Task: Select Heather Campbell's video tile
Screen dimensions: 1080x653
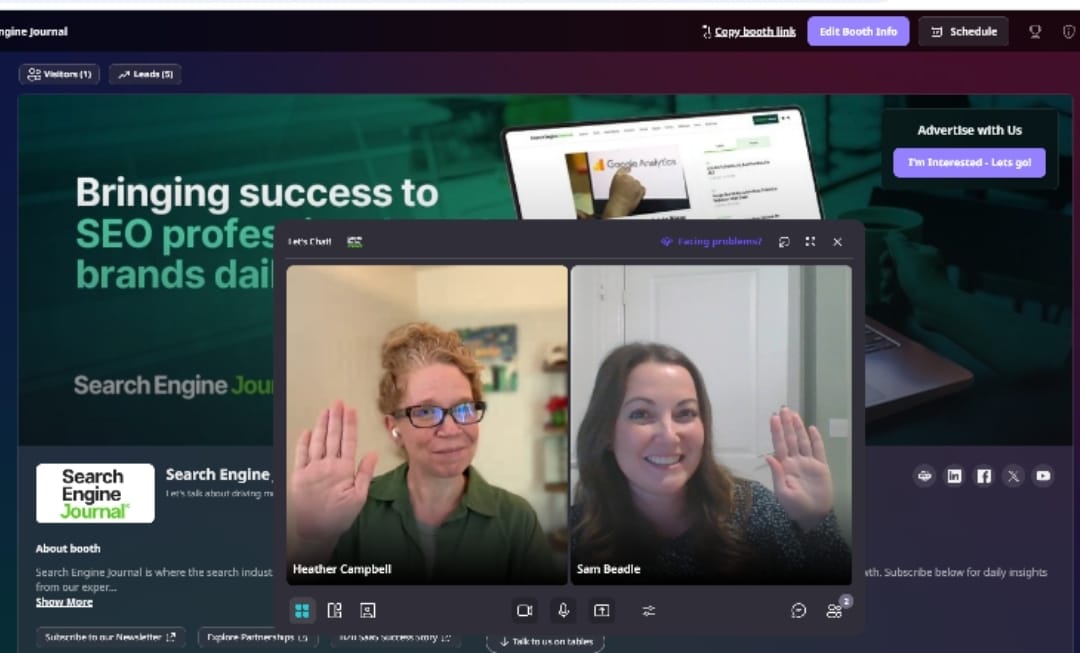Action: (427, 425)
